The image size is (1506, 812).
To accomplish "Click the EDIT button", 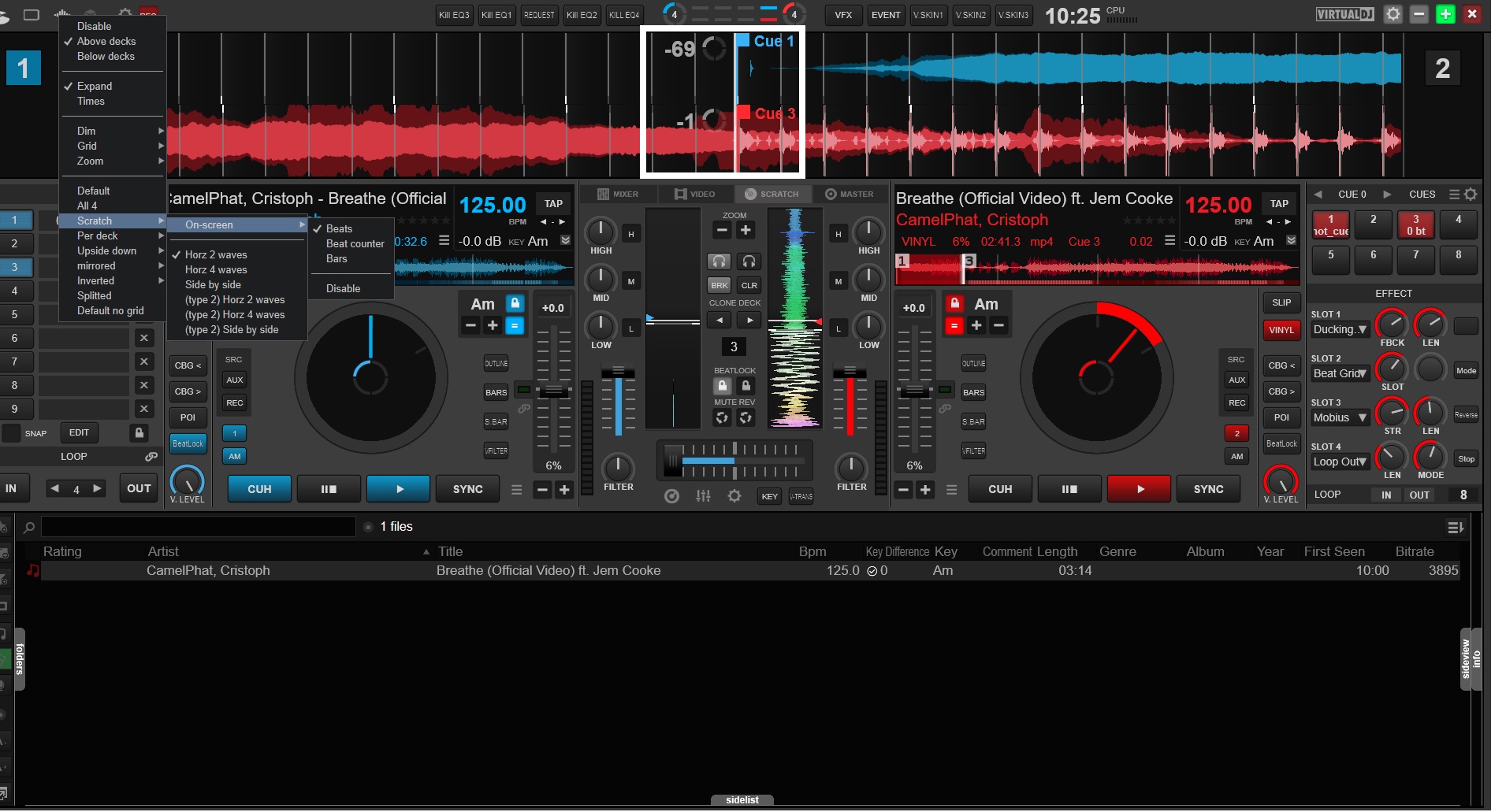I will tap(79, 432).
